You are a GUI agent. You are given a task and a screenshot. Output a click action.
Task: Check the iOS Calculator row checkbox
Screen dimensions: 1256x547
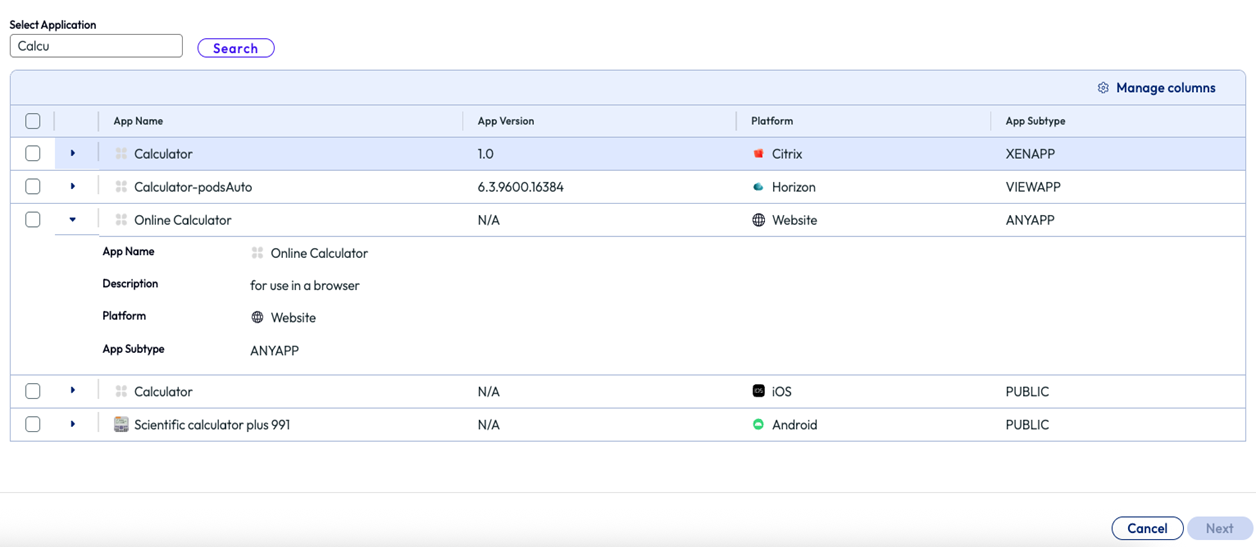[x=33, y=391]
